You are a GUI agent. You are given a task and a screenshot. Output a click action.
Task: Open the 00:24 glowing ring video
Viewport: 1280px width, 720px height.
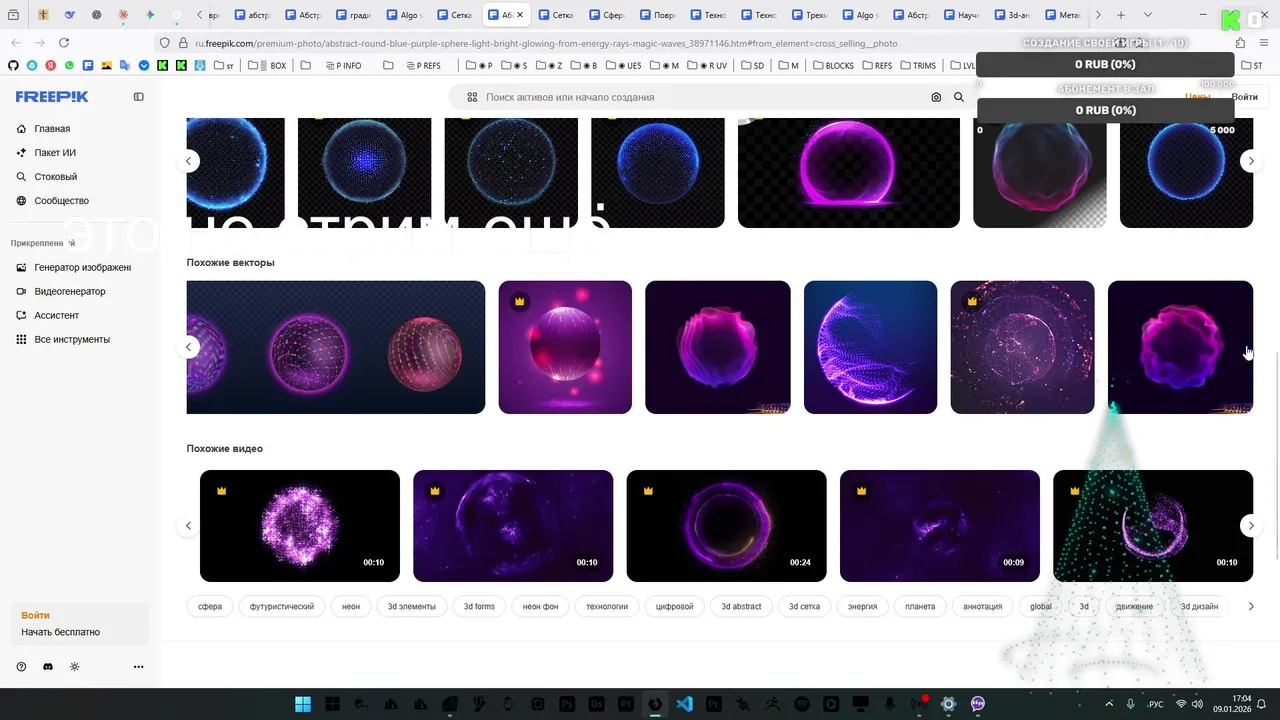click(726, 526)
